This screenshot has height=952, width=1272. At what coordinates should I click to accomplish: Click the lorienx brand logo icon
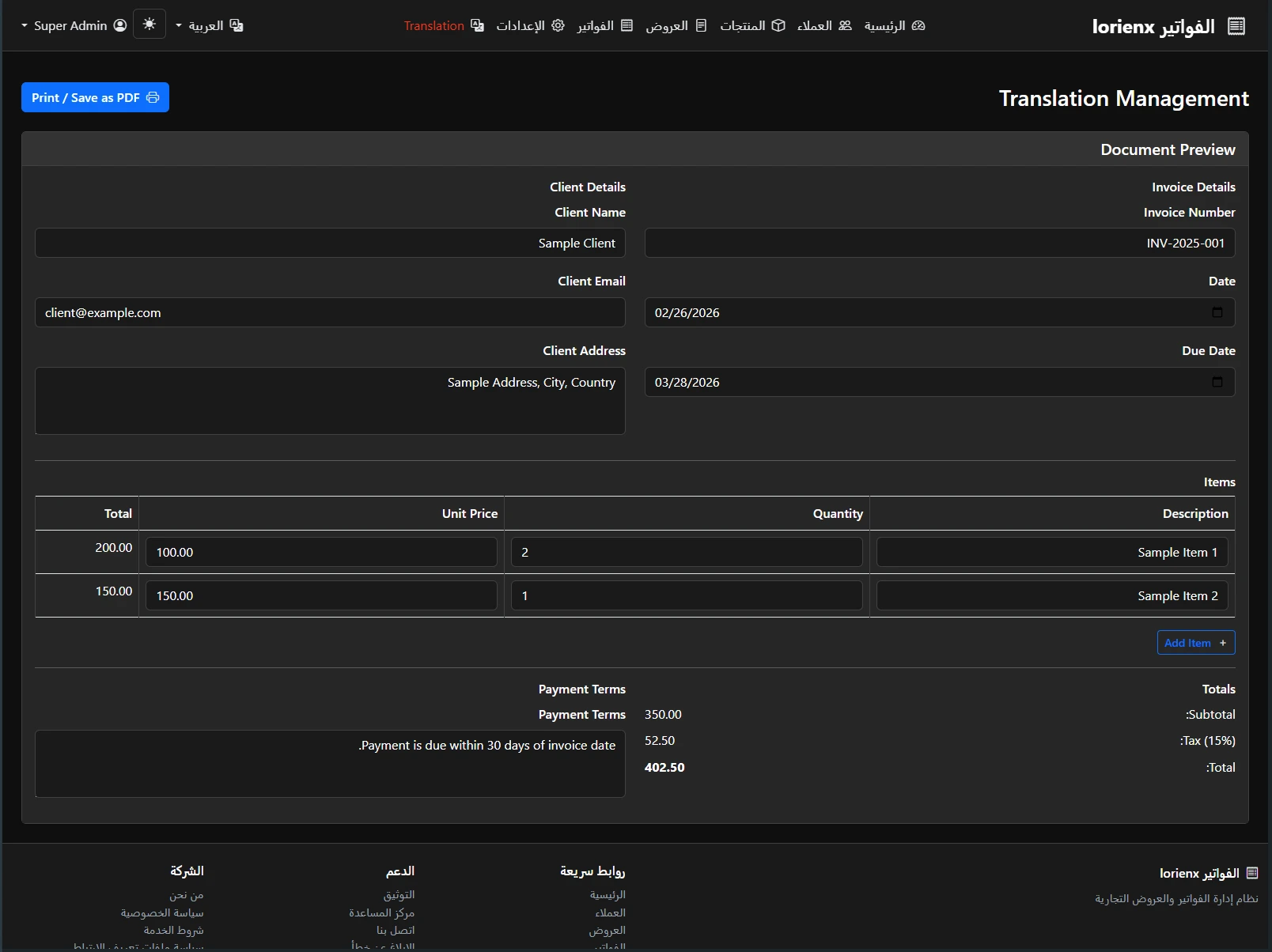click(x=1236, y=26)
